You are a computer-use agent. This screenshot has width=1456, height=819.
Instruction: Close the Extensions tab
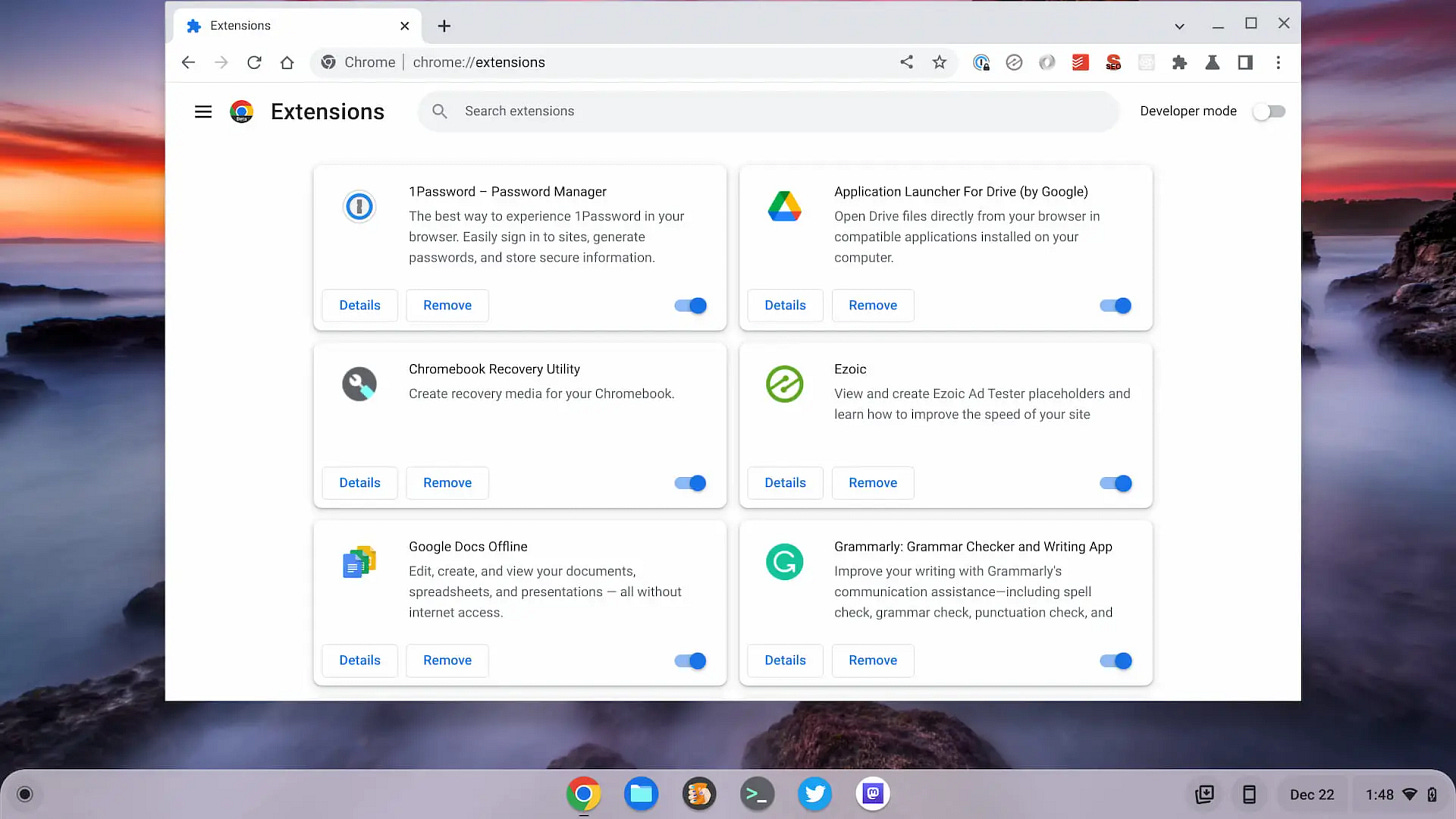404,26
